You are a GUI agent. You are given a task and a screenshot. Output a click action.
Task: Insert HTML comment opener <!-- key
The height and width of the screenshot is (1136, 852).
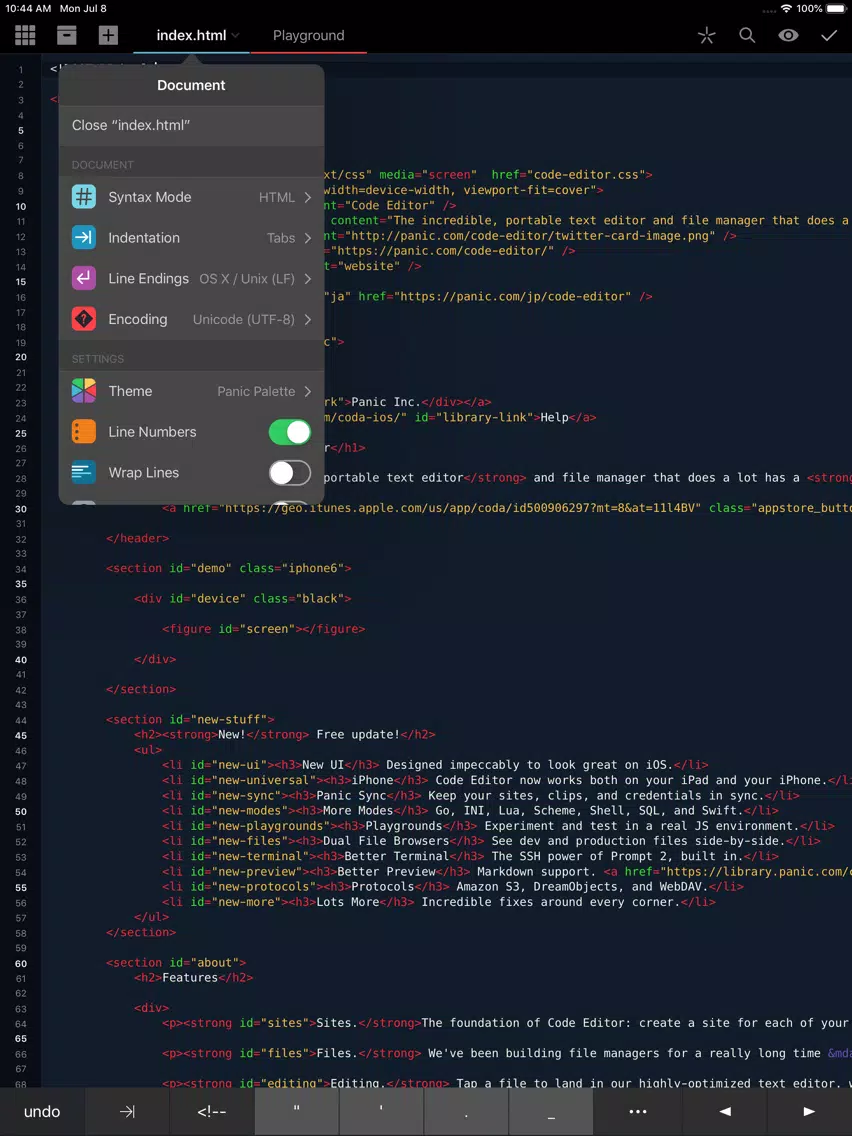[212, 1111]
